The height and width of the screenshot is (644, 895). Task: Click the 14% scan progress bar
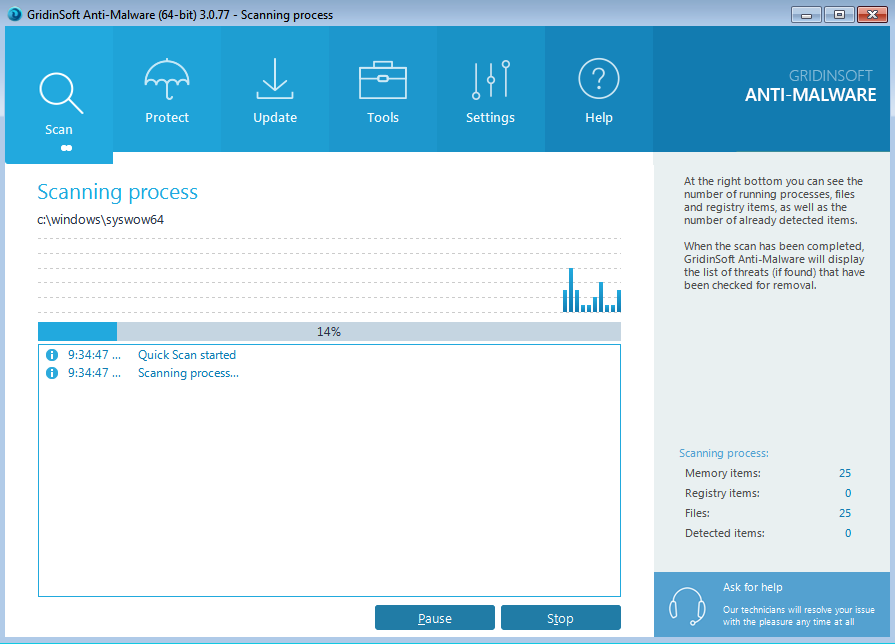(329, 331)
